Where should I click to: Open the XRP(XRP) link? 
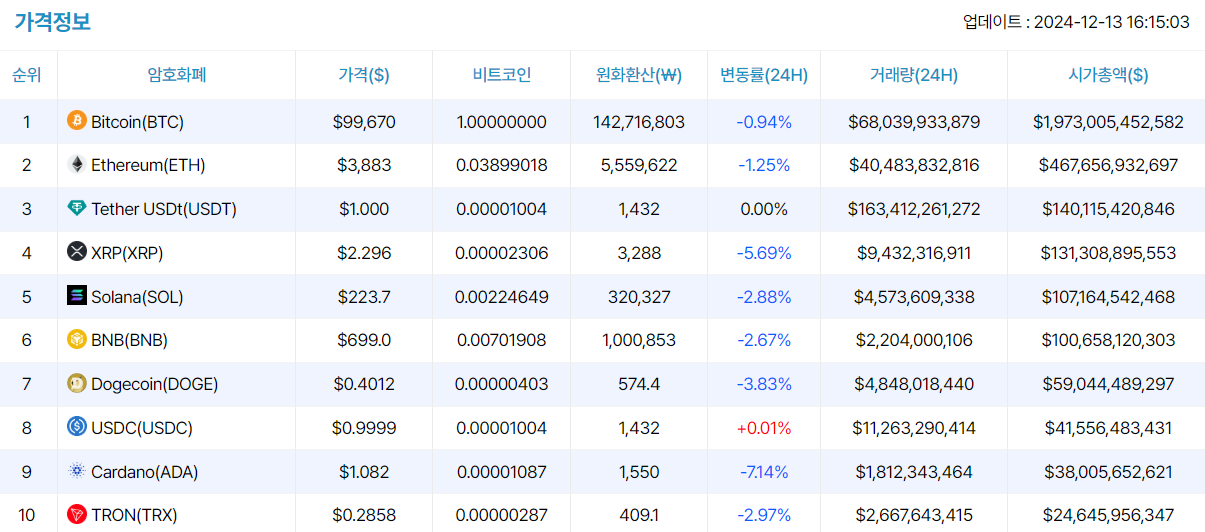pyautogui.click(x=127, y=253)
